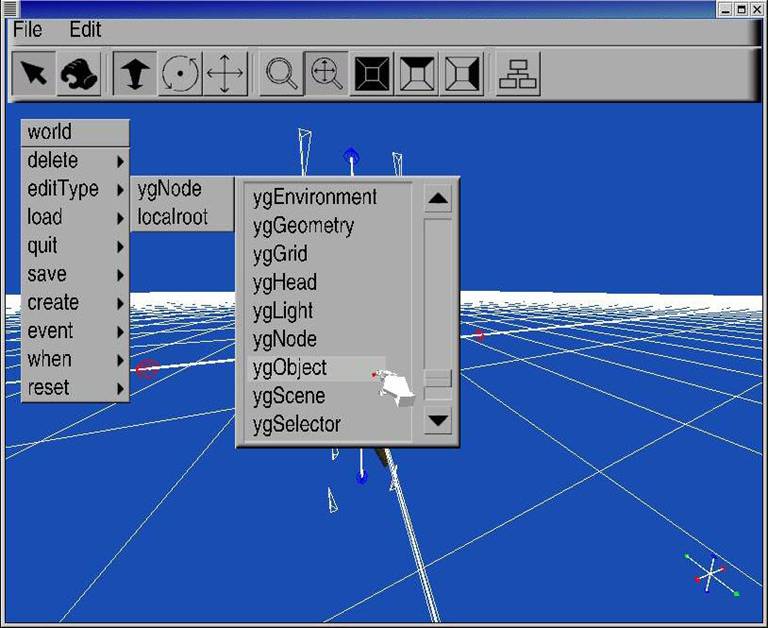The width and height of the screenshot is (768, 628).
Task: Open the scene hierarchy tree icon
Action: click(518, 73)
